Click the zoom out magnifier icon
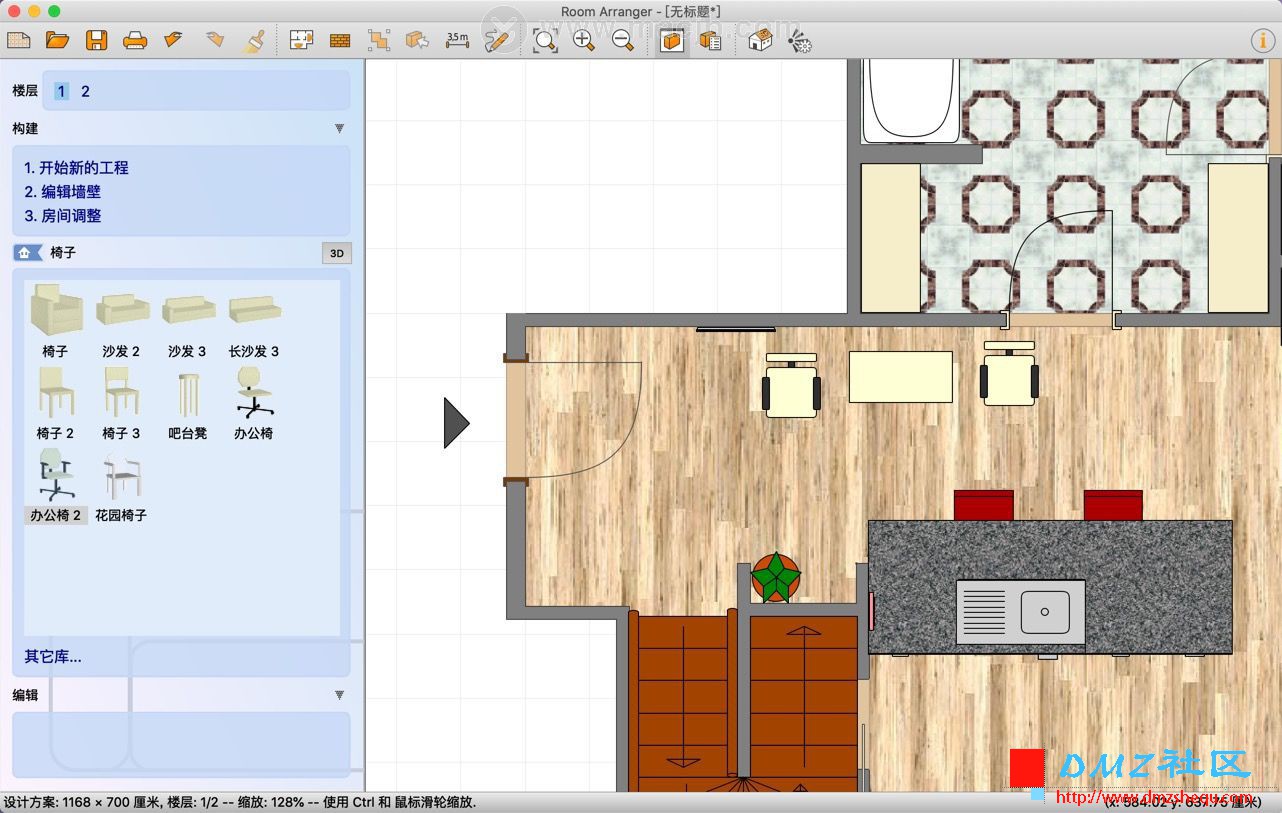The image size is (1282, 813). click(623, 41)
